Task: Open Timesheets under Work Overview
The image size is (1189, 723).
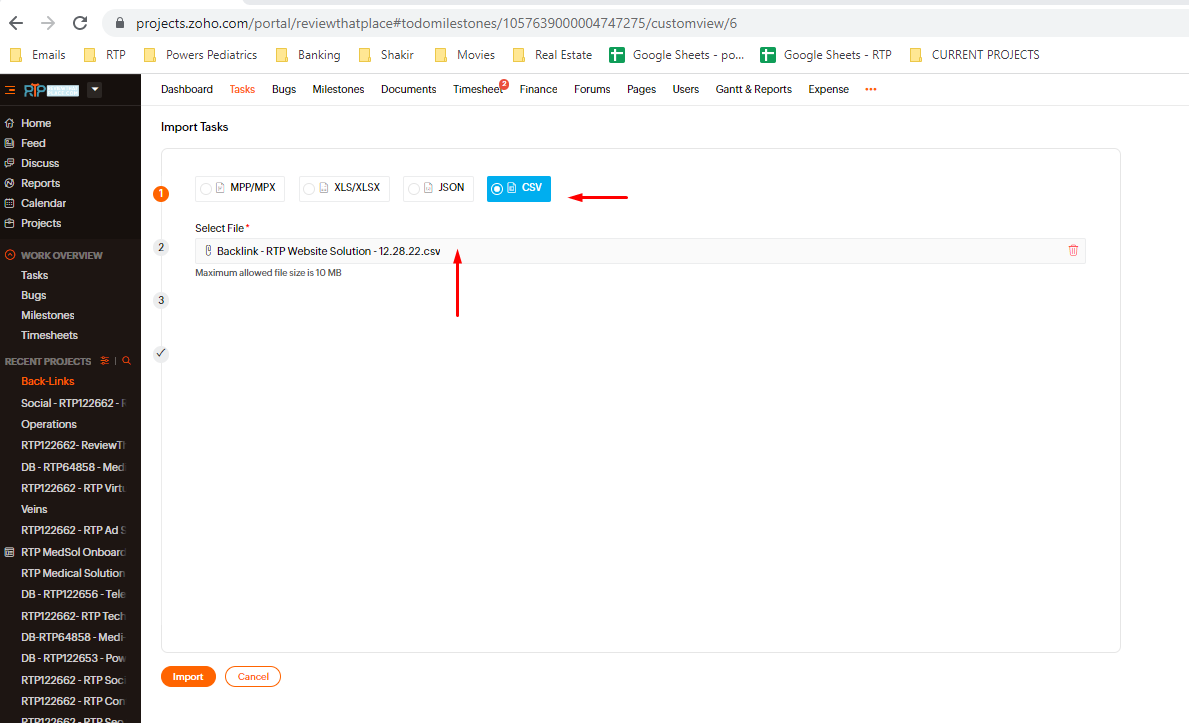Action: [x=49, y=335]
